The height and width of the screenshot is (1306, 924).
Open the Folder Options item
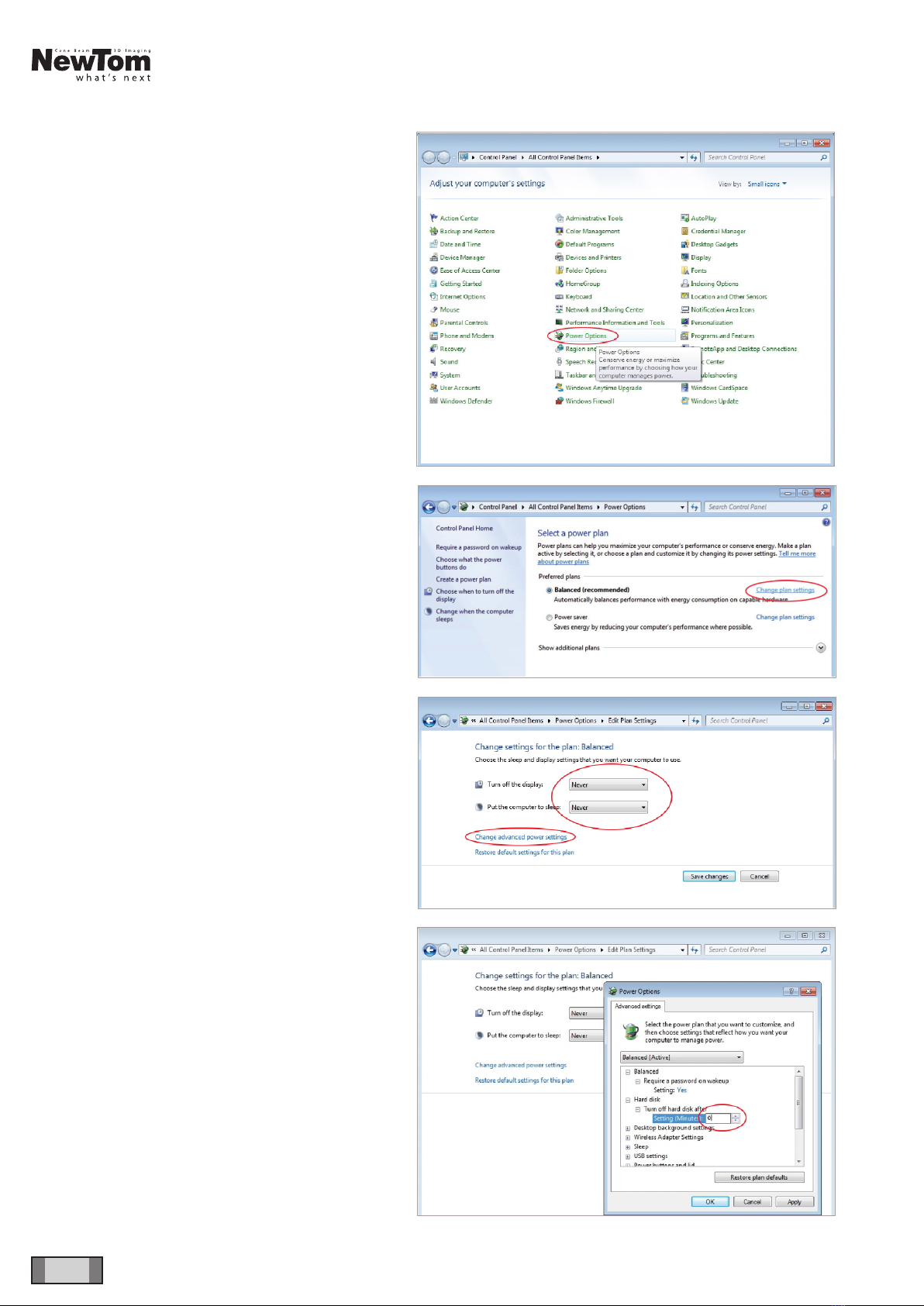coord(586,271)
